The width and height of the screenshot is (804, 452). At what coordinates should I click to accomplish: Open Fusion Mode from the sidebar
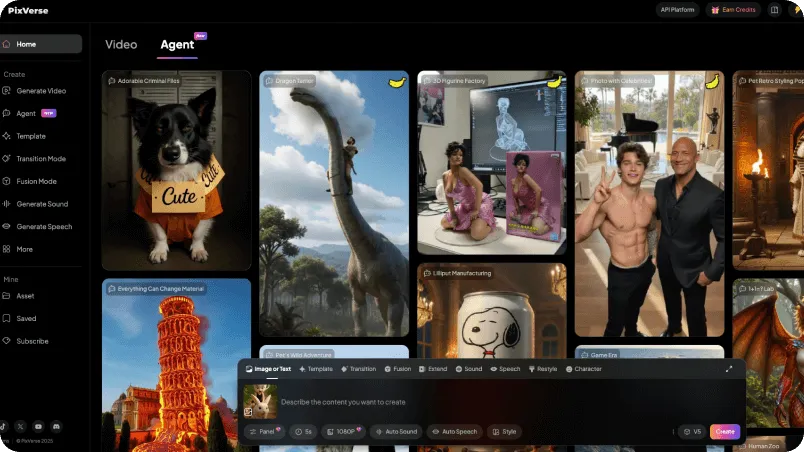[36, 181]
